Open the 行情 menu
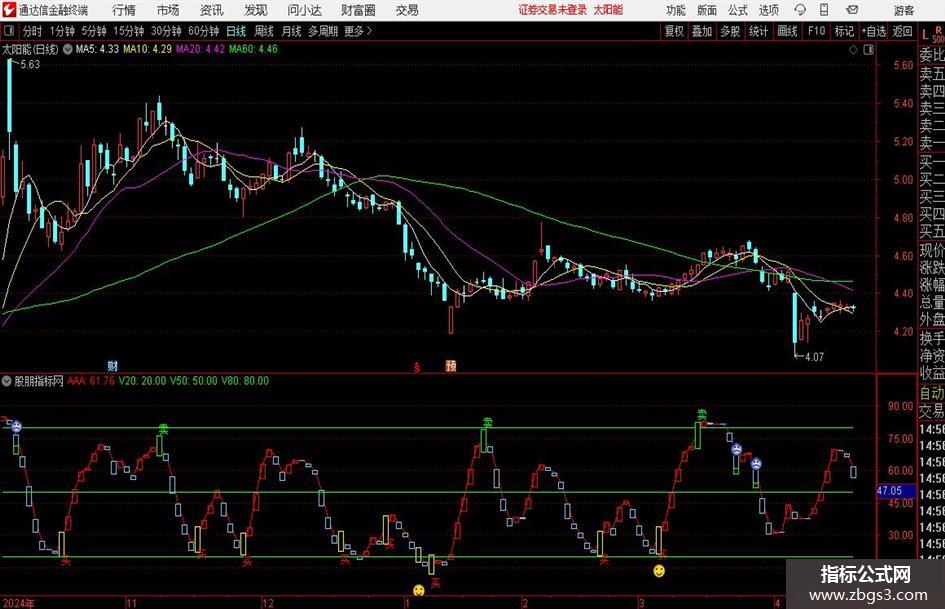The width and height of the screenshot is (945, 609). [124, 10]
